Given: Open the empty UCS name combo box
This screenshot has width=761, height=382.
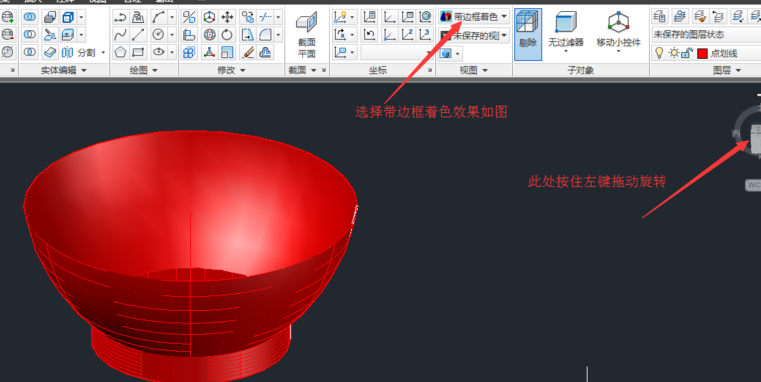Looking at the screenshot, I should (x=397, y=52).
